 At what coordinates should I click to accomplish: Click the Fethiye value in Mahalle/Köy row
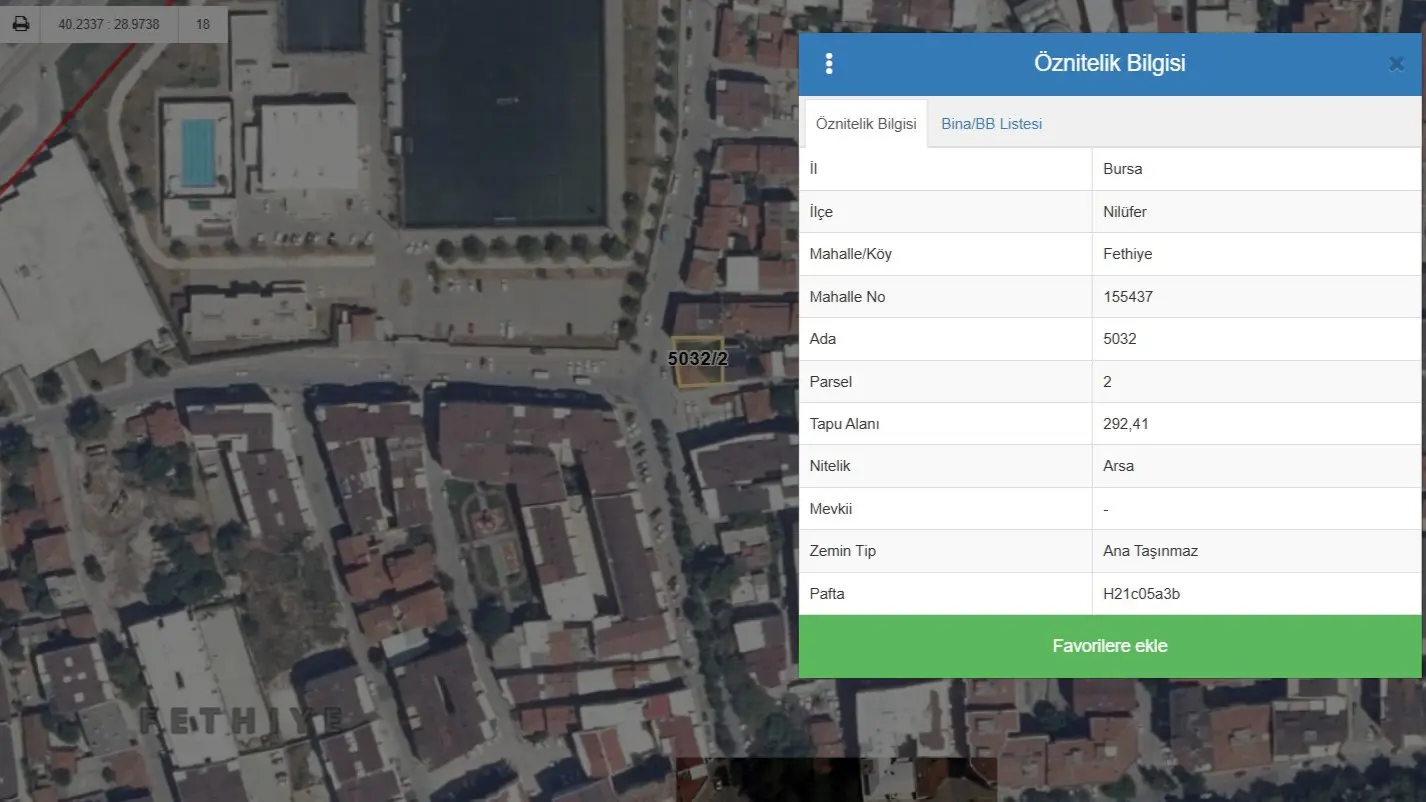pyautogui.click(x=1127, y=254)
